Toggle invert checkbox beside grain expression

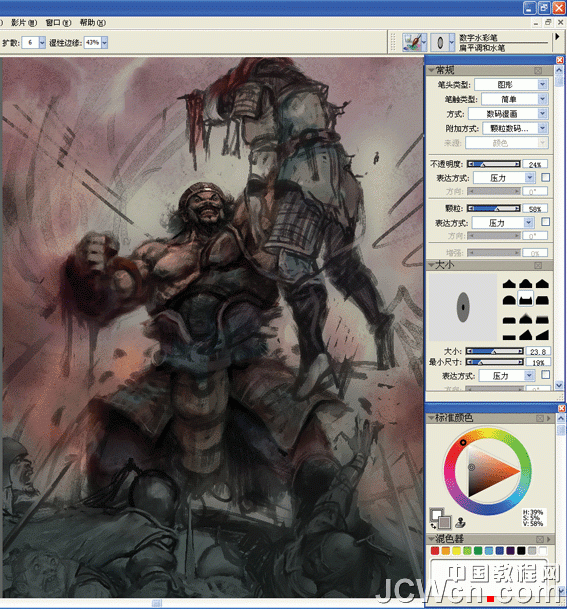(x=546, y=221)
